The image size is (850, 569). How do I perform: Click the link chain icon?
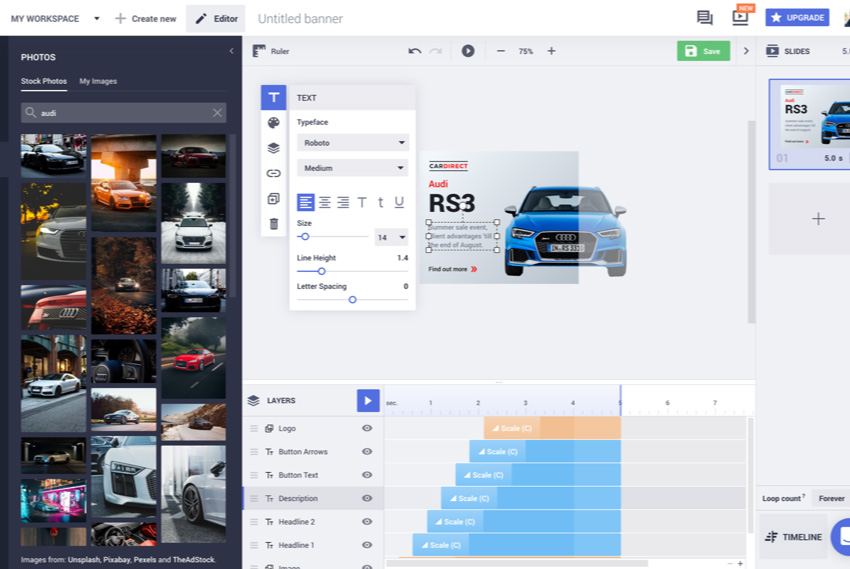coord(273,173)
